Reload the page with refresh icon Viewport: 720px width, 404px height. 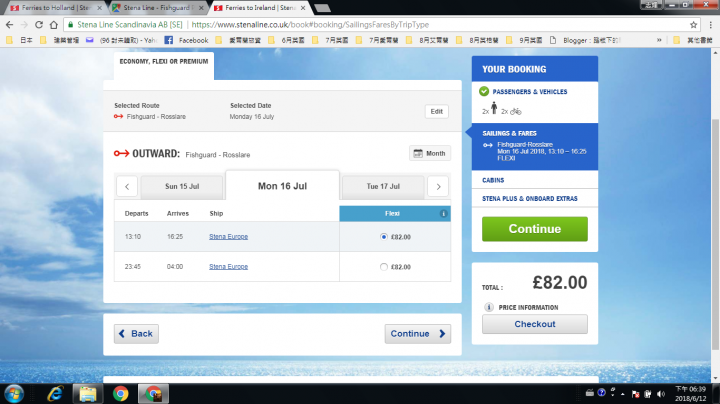pyautogui.click(x=39, y=25)
